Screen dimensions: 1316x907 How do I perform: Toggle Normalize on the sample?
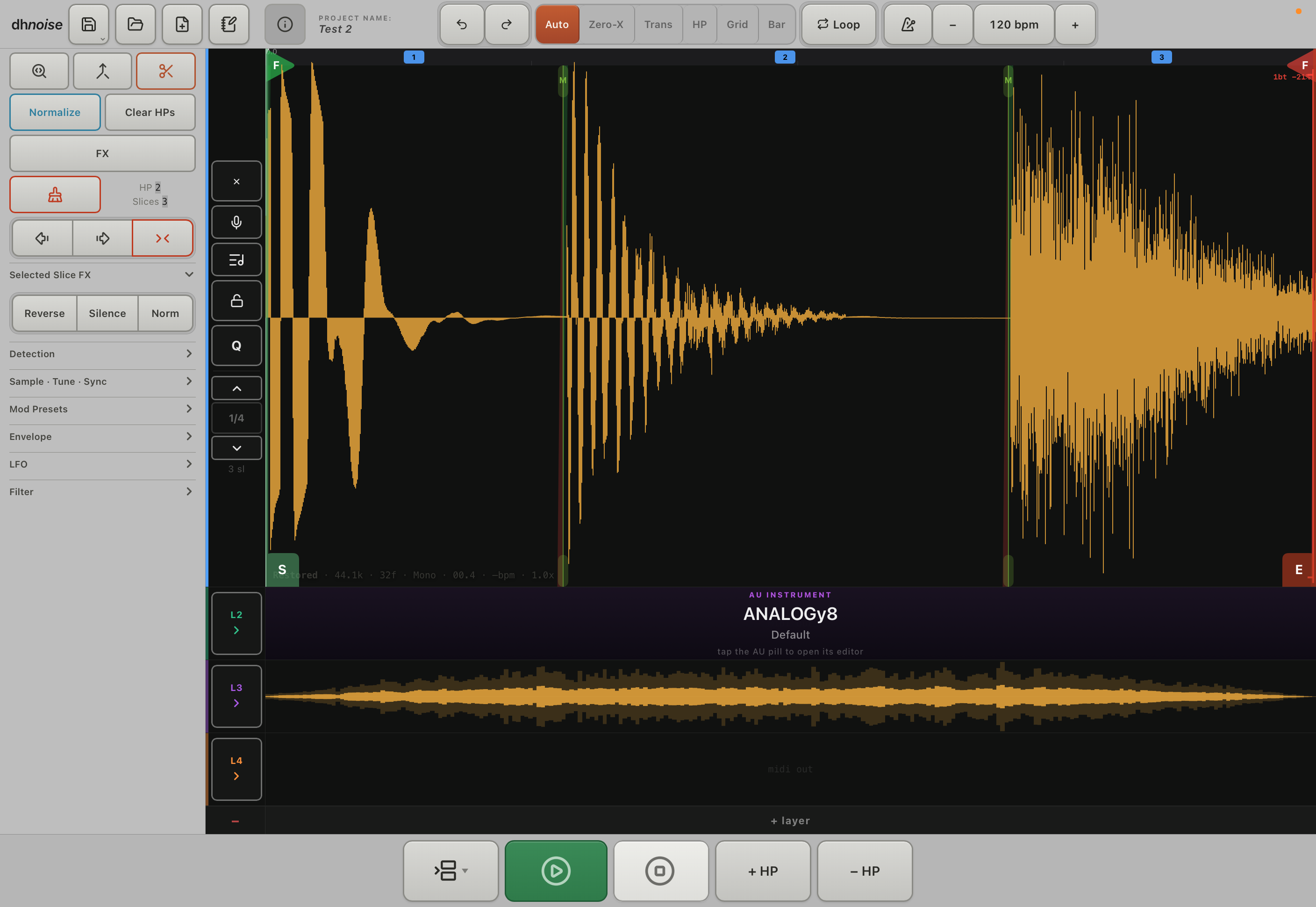point(55,112)
